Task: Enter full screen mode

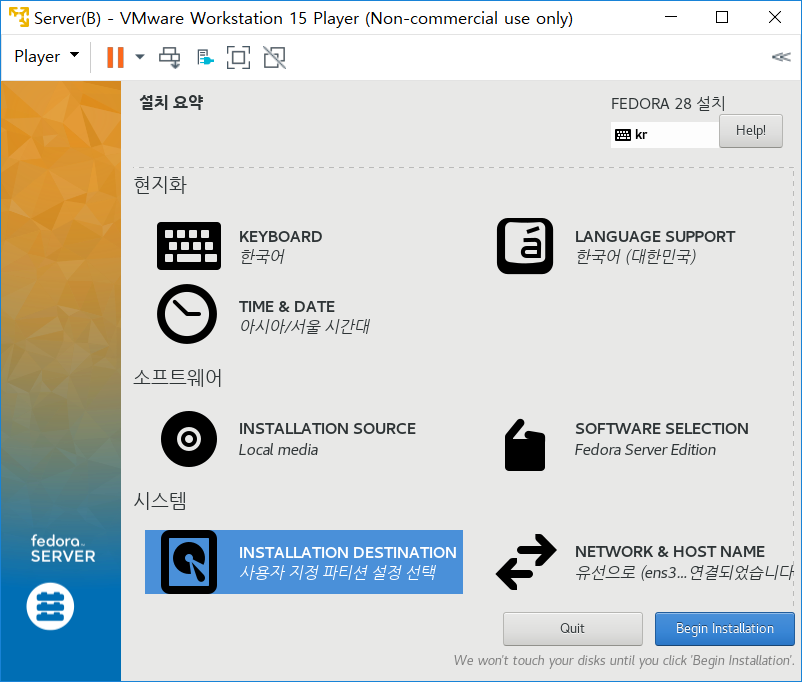Action: (238, 57)
